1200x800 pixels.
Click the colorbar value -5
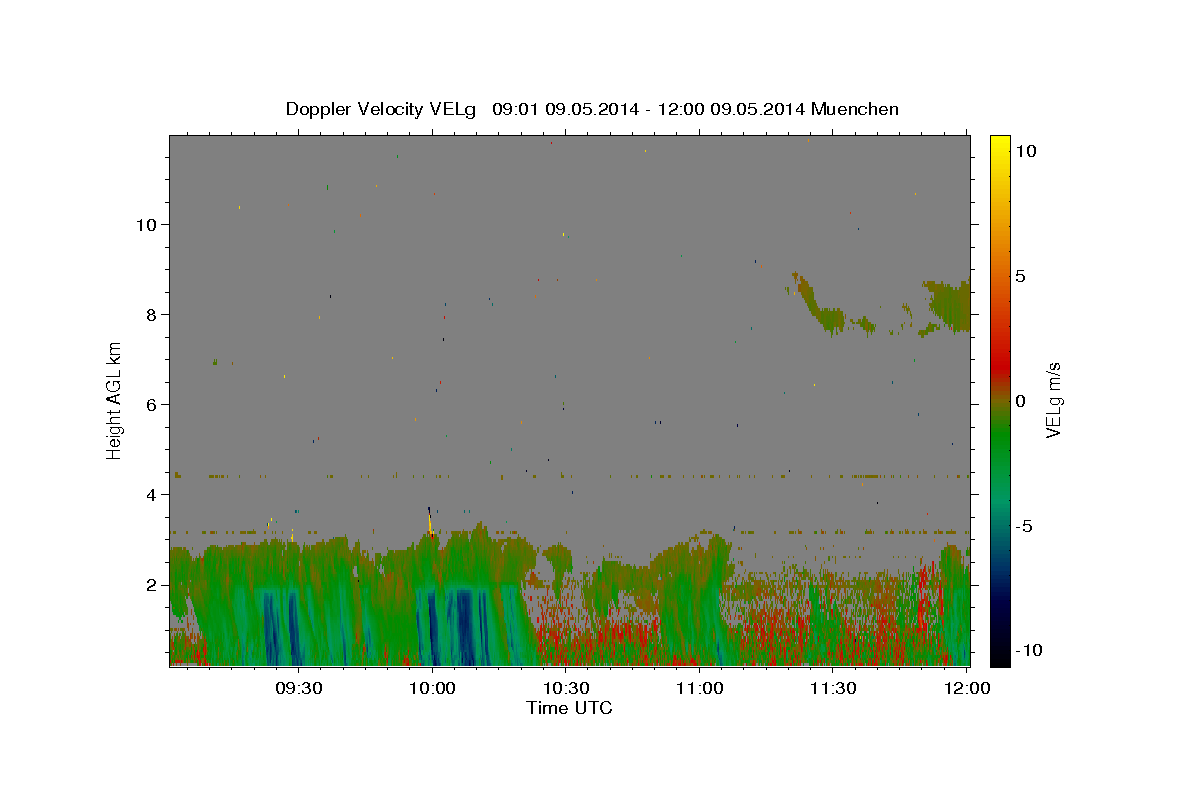(x=1025, y=526)
